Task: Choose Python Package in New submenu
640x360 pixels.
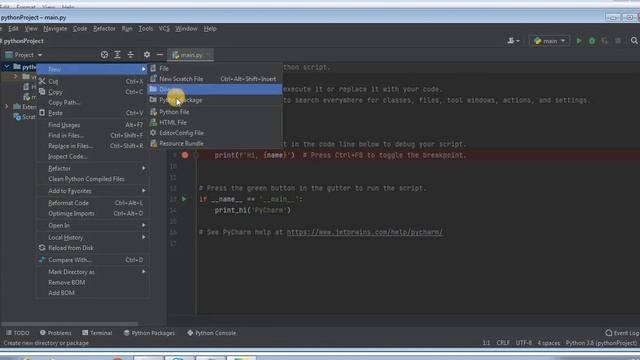Action: point(215,100)
